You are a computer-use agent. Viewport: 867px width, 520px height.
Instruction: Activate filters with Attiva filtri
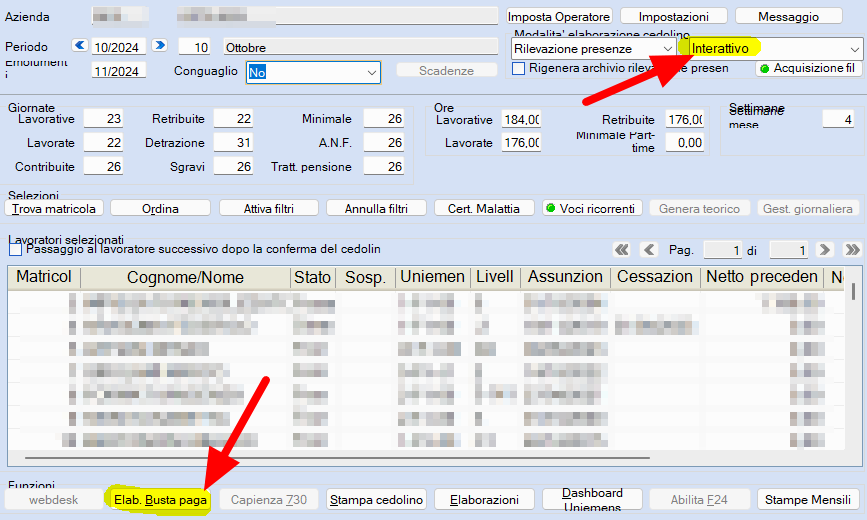269,209
